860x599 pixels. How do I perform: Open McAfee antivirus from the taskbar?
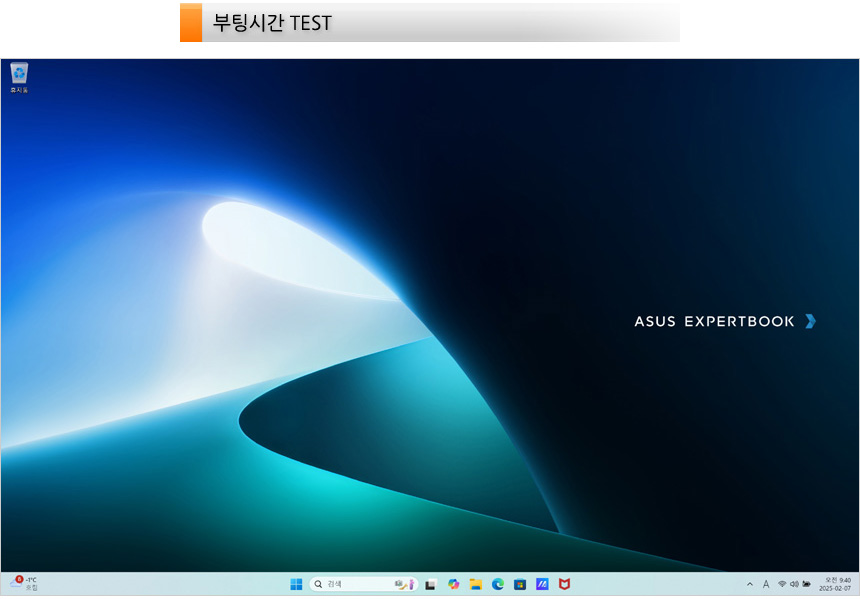point(564,584)
